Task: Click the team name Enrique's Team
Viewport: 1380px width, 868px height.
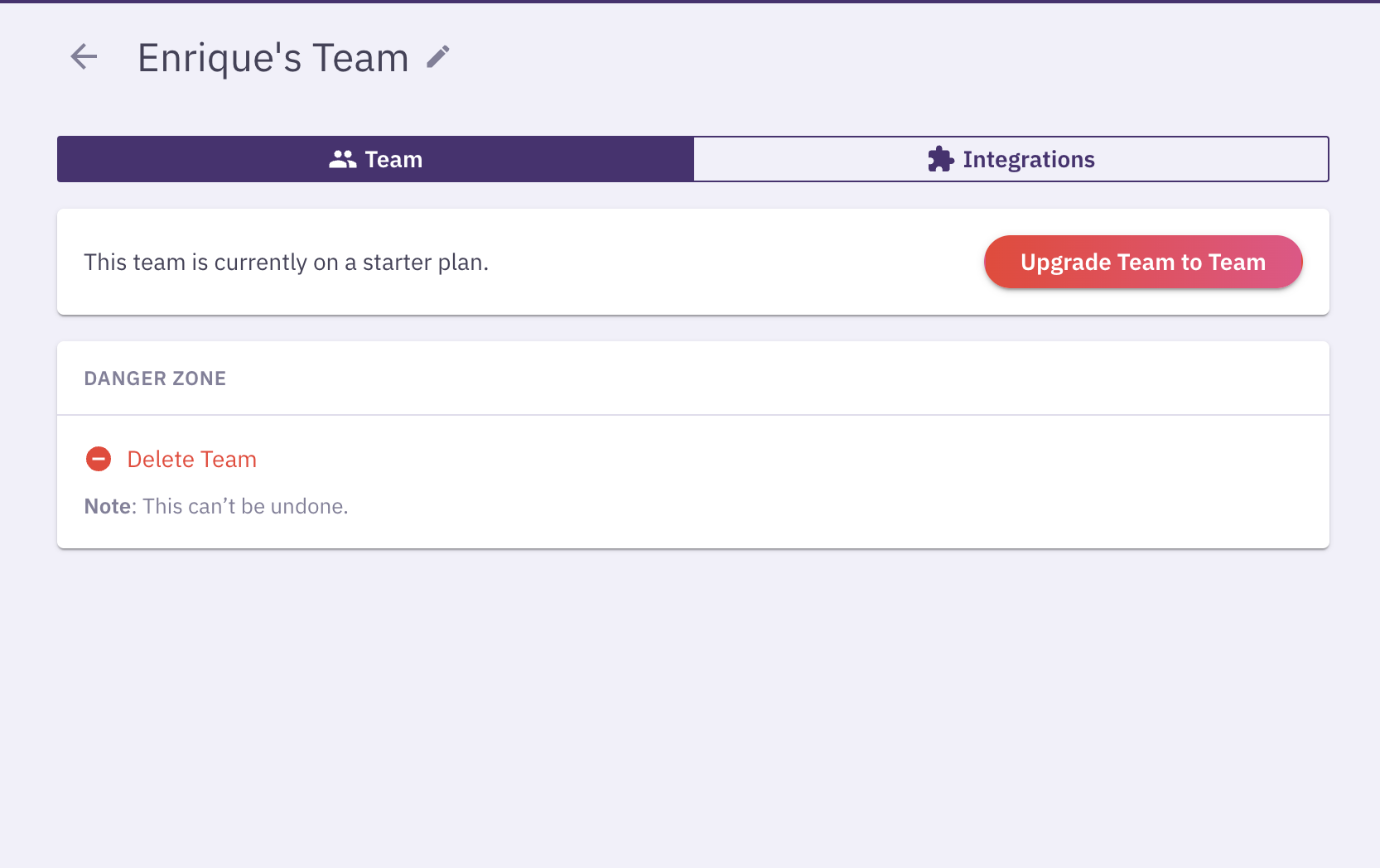Action: tap(273, 57)
